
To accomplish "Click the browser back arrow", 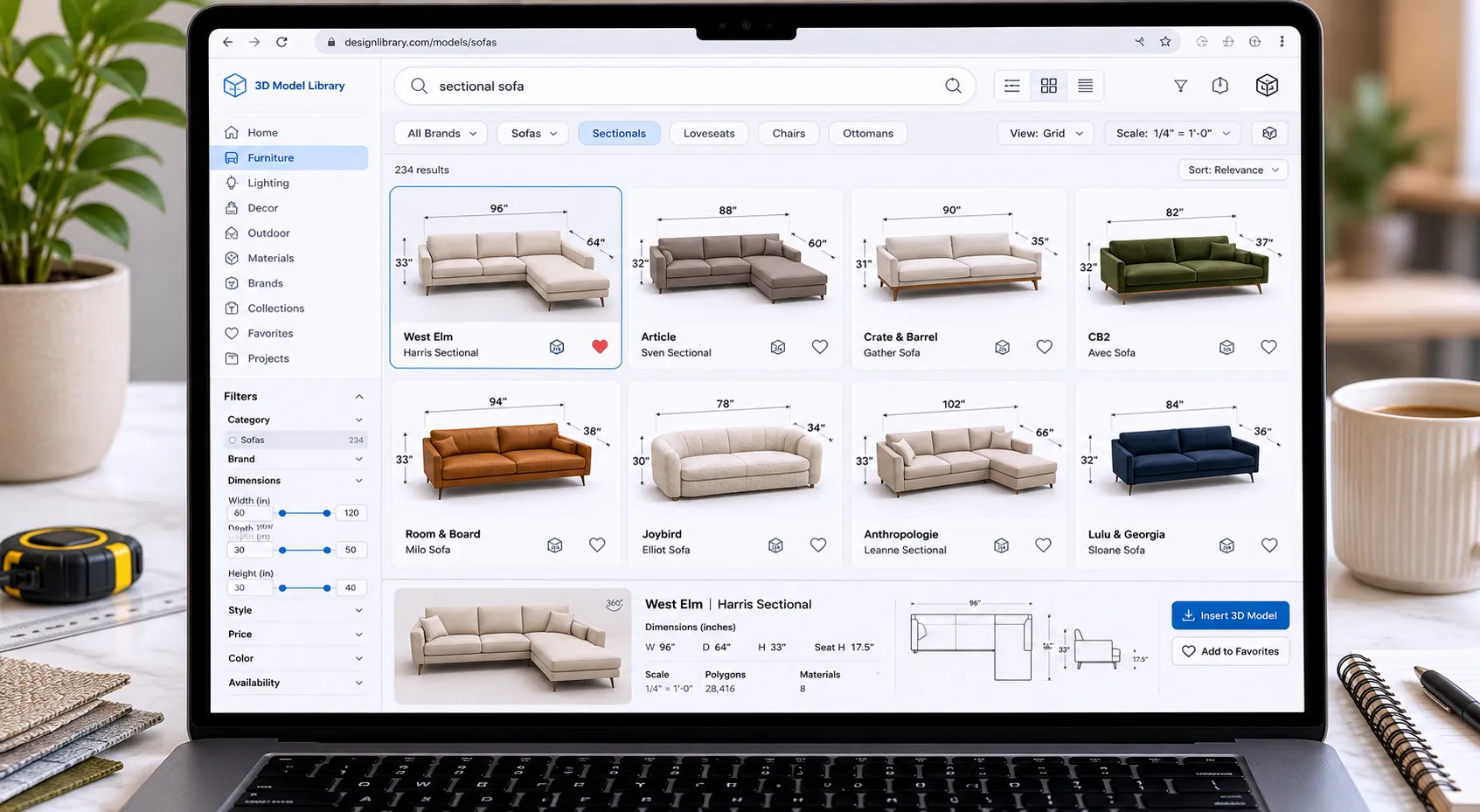I will 227,42.
